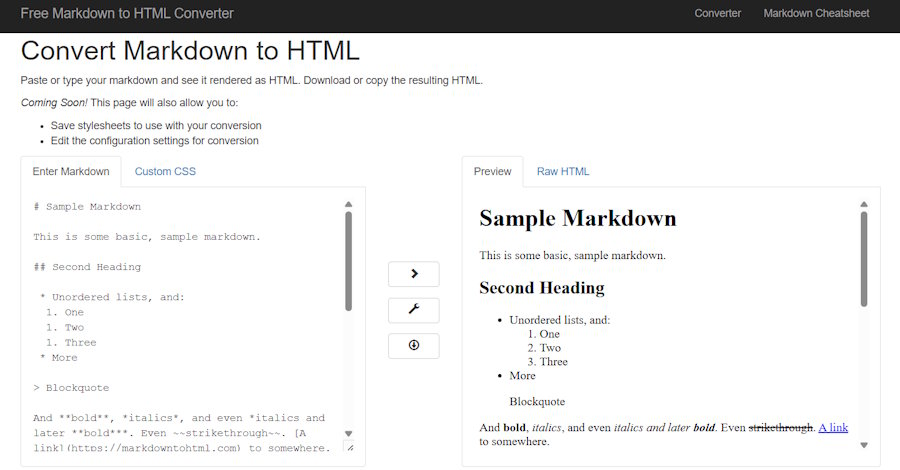The width and height of the screenshot is (900, 470).
Task: Switch to the Raw HTML tab
Action: click(x=562, y=172)
